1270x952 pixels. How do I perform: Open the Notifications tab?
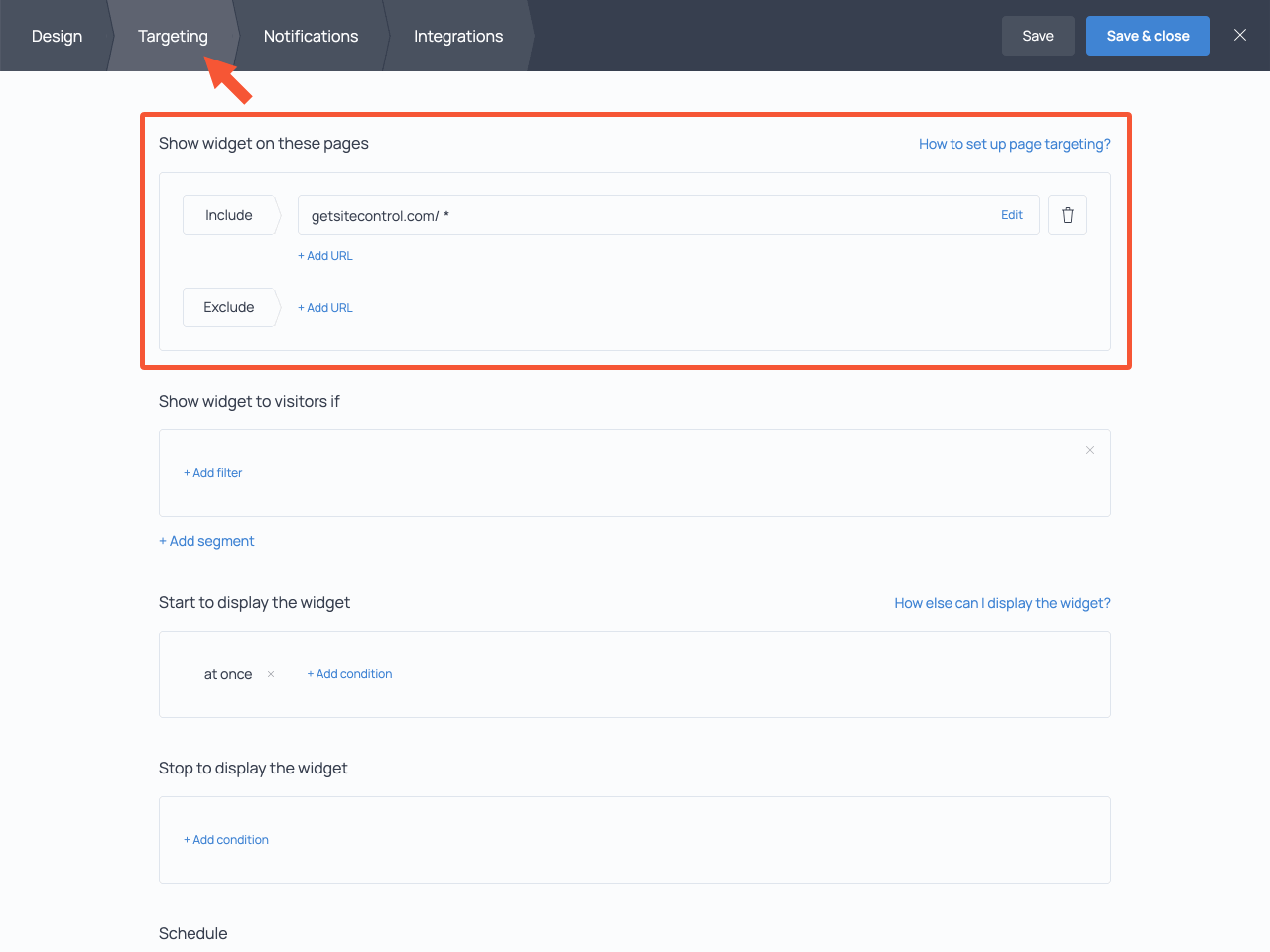point(311,36)
